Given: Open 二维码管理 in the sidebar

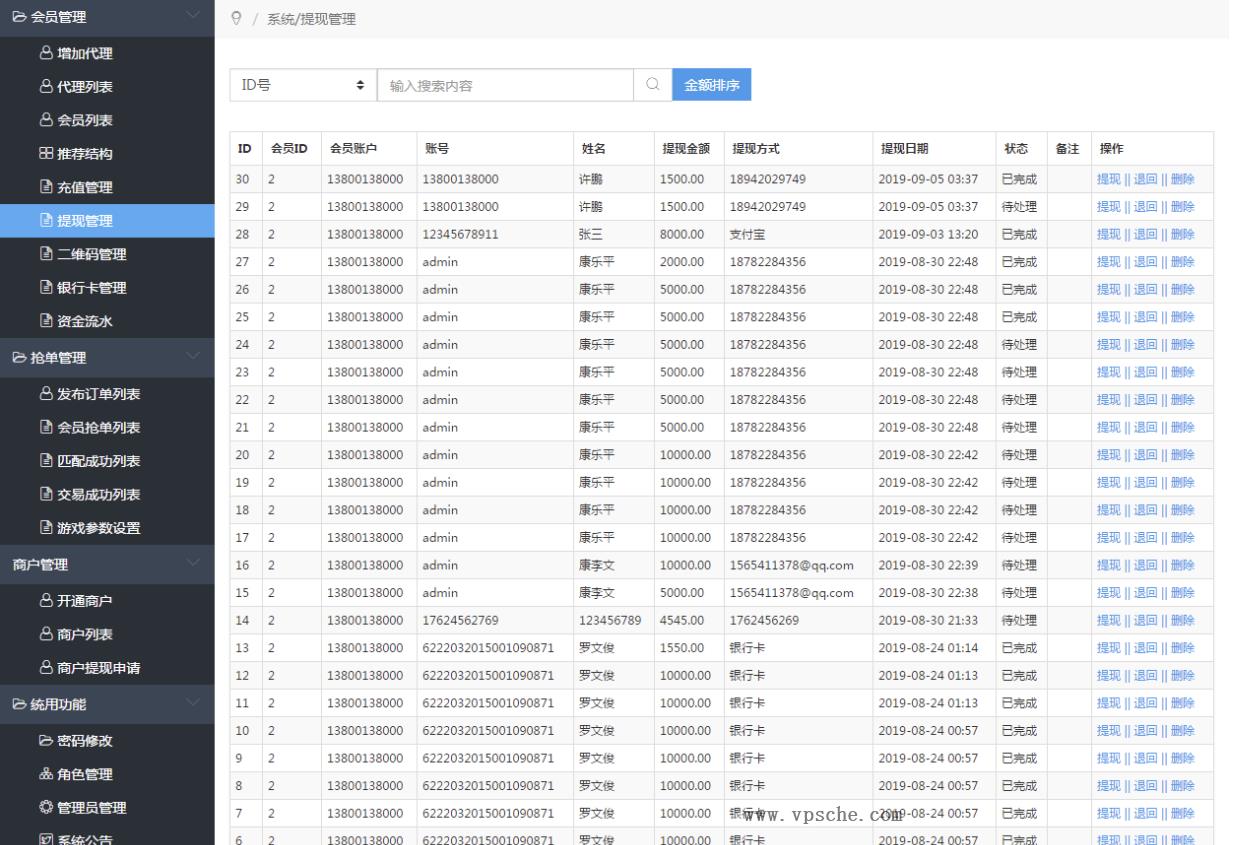Looking at the screenshot, I should click(107, 254).
